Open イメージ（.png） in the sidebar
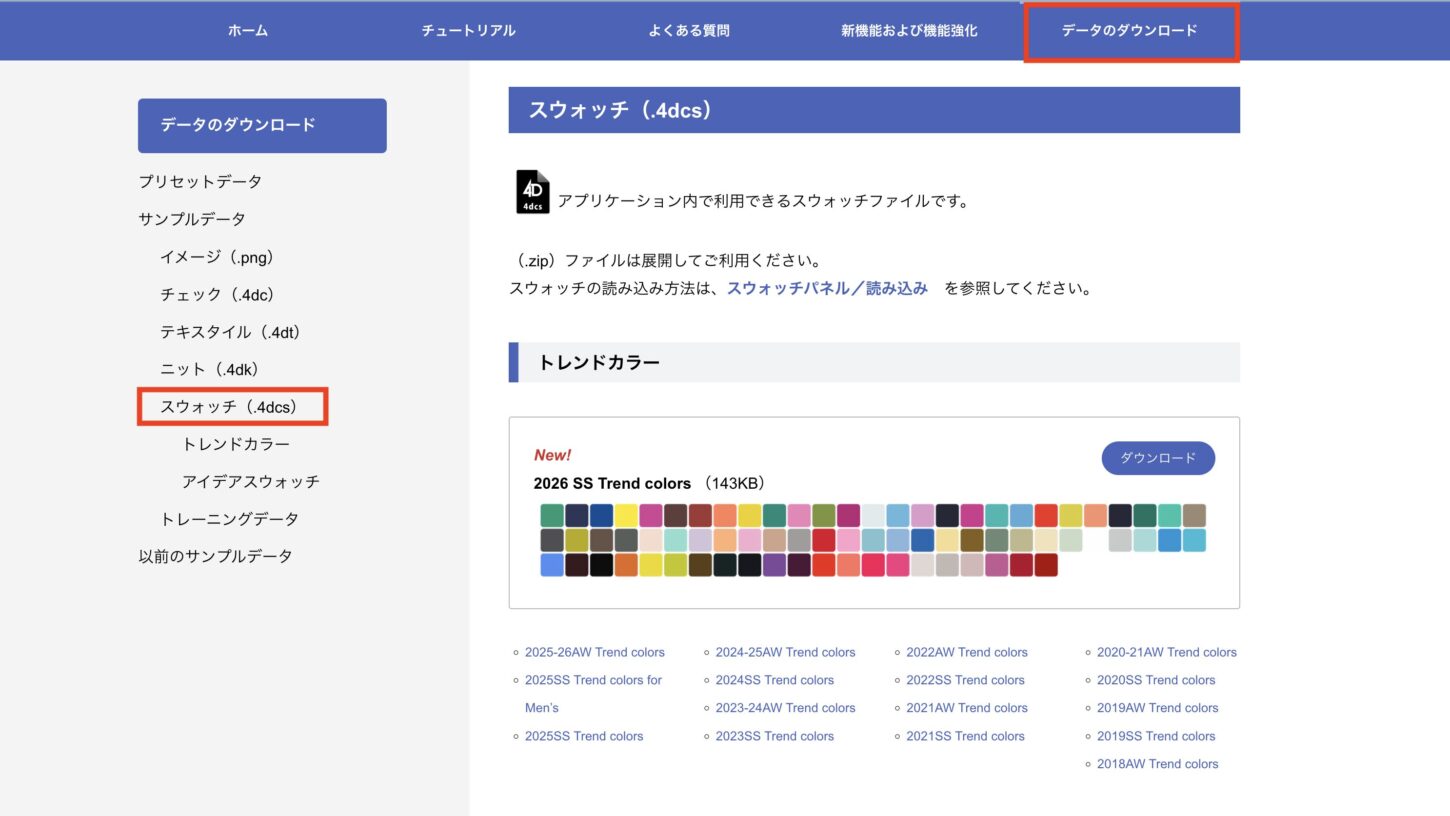Screen dimensions: 1450x816 (x=217, y=257)
